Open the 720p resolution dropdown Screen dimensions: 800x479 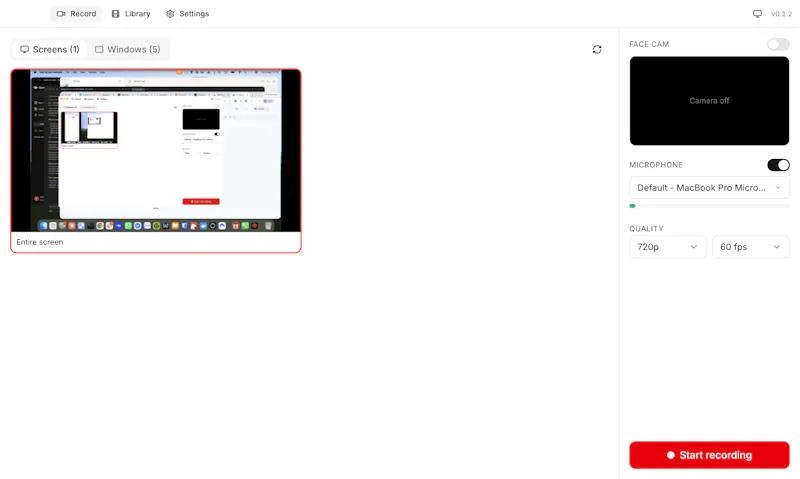point(668,247)
